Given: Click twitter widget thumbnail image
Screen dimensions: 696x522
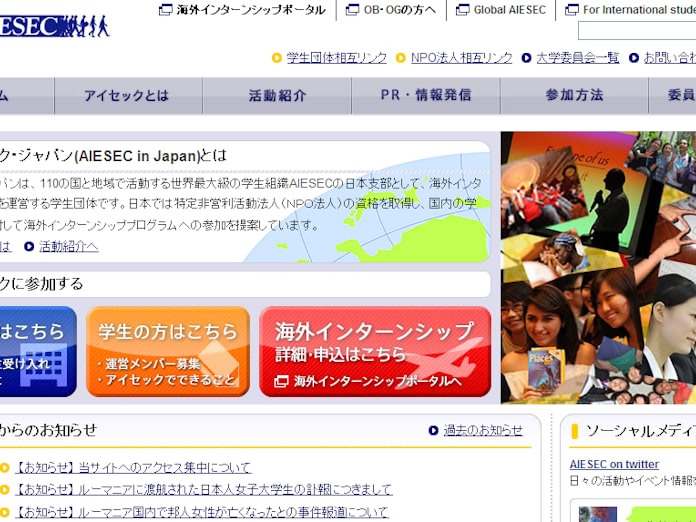Looking at the screenshot, I should click(x=597, y=514).
